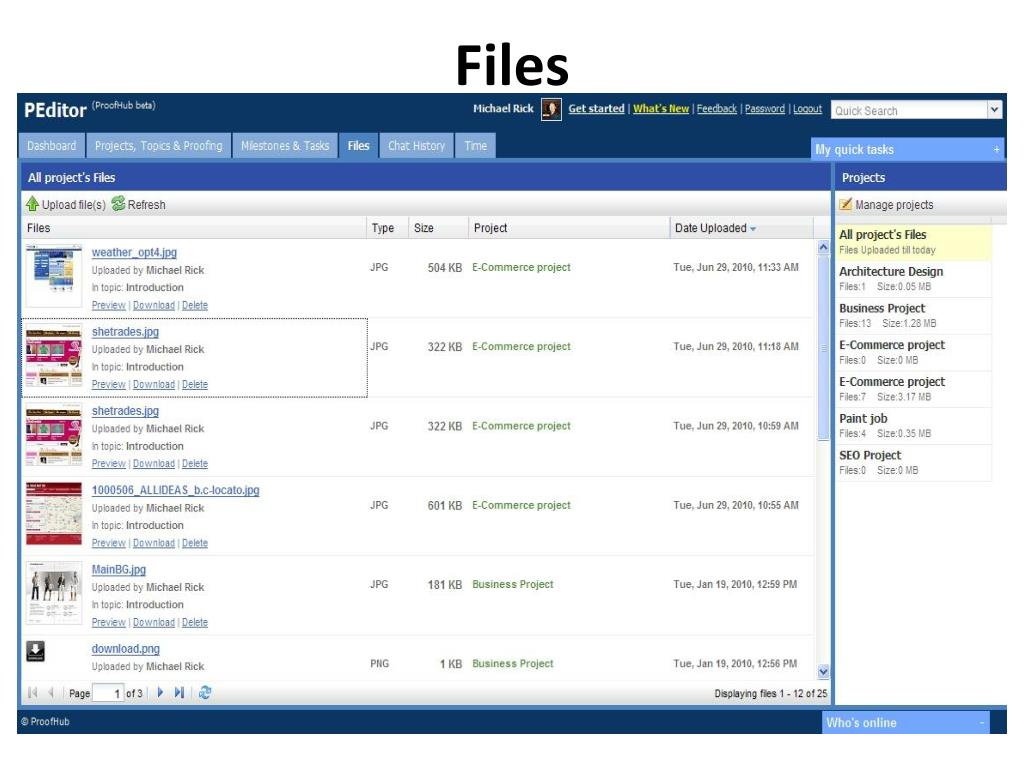Go to the previous page arrow in the pager
Screen dimensions: 1024x768
[x=51, y=693]
